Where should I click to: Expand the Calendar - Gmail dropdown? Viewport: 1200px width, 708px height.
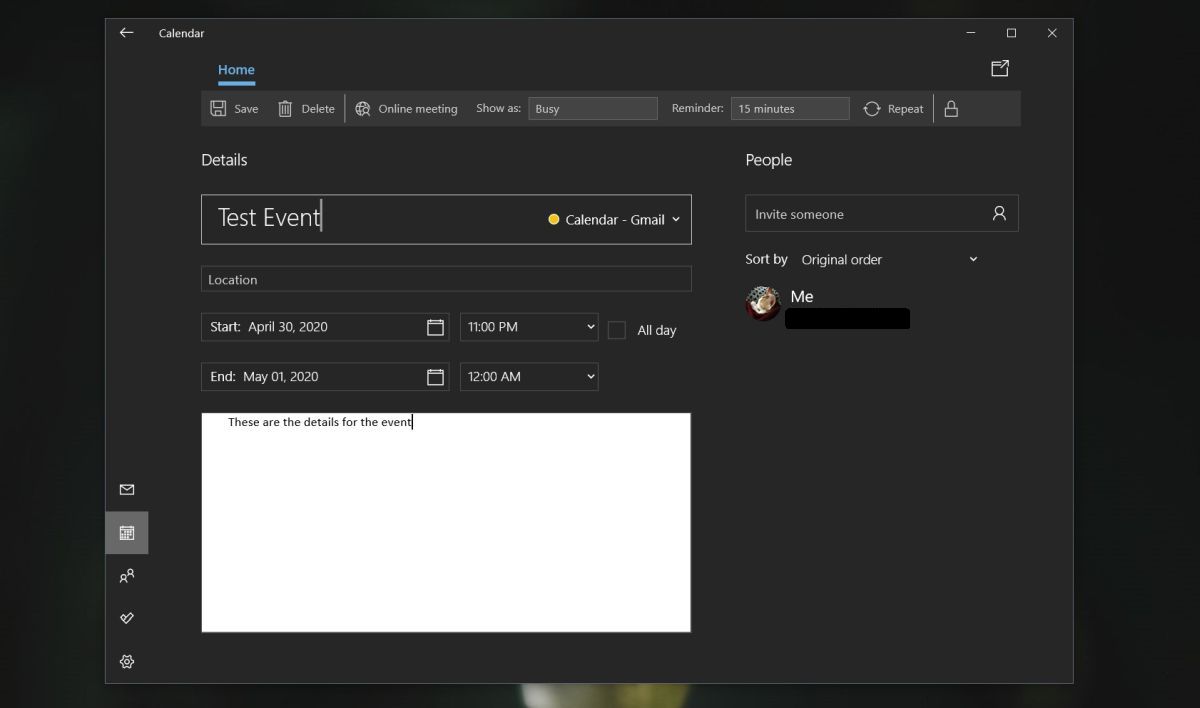[614, 219]
